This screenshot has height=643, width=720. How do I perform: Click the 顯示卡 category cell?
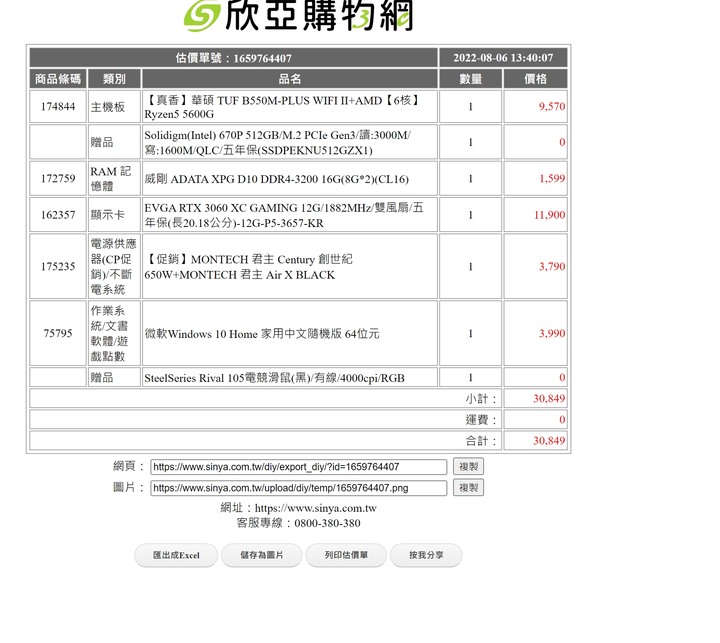tap(114, 214)
